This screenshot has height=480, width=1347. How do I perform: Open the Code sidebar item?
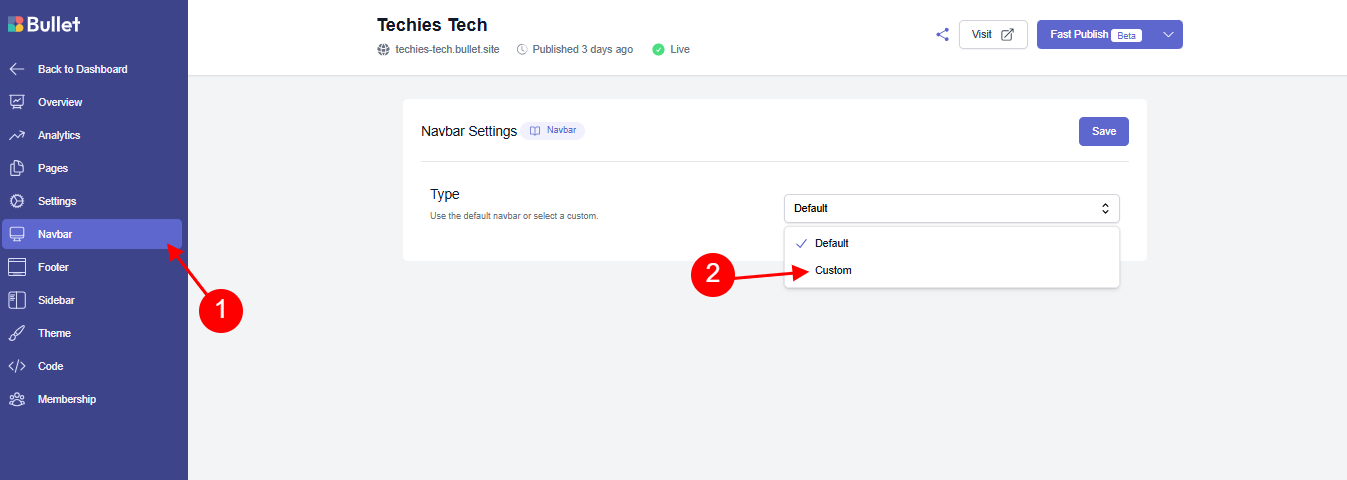tap(92, 366)
